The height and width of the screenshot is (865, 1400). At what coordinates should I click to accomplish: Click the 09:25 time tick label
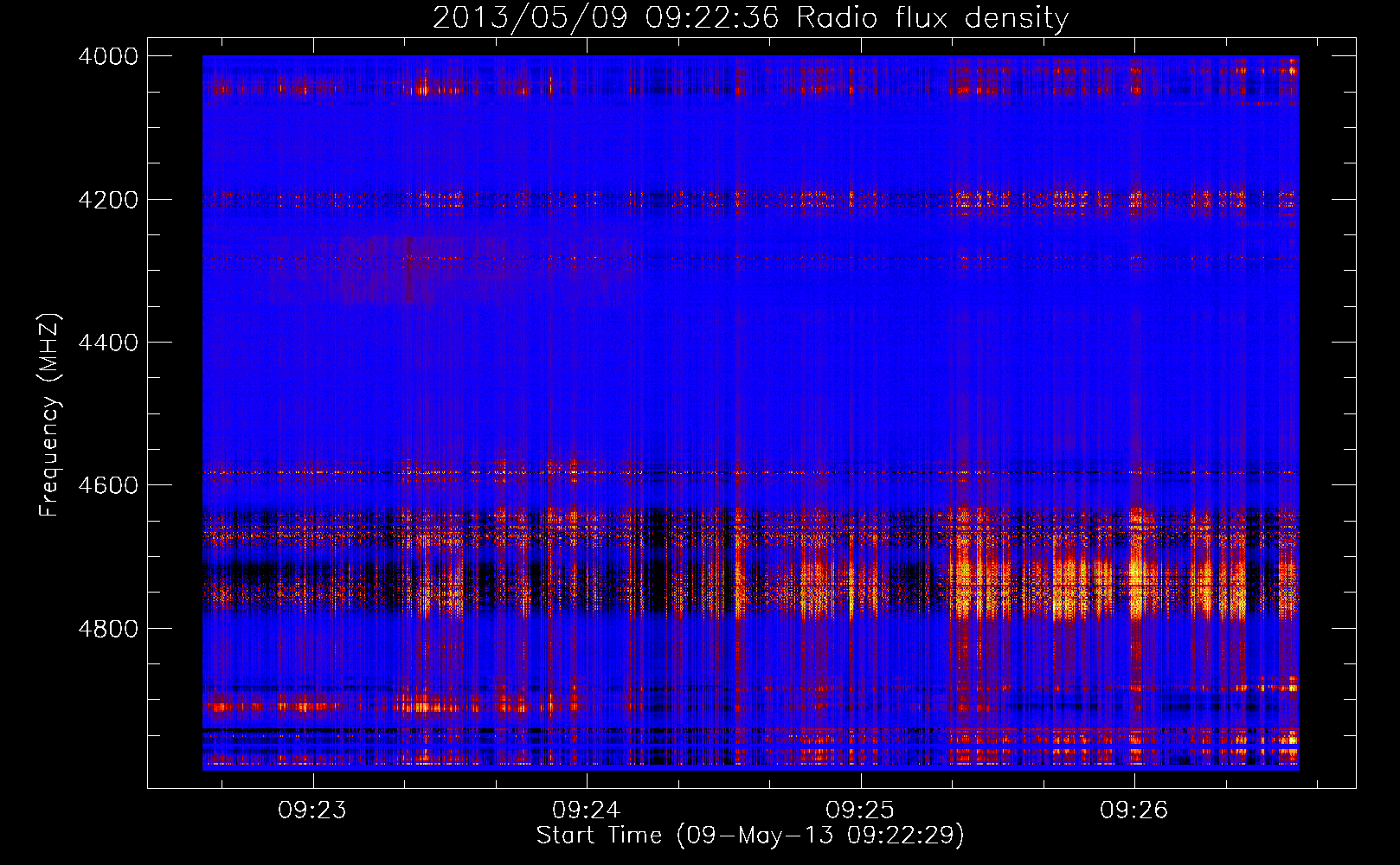[860, 811]
